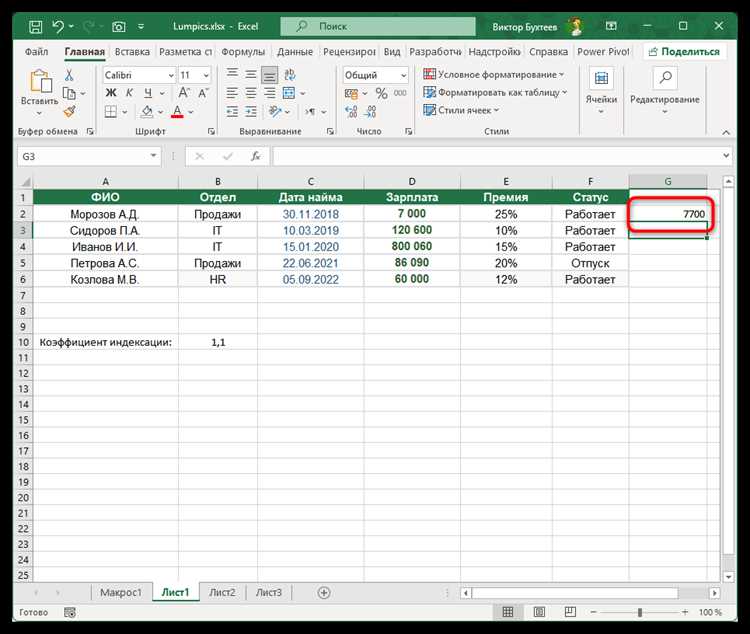This screenshot has width=750, height=634.
Task: Open the Файл menu tab
Action: coord(36,52)
